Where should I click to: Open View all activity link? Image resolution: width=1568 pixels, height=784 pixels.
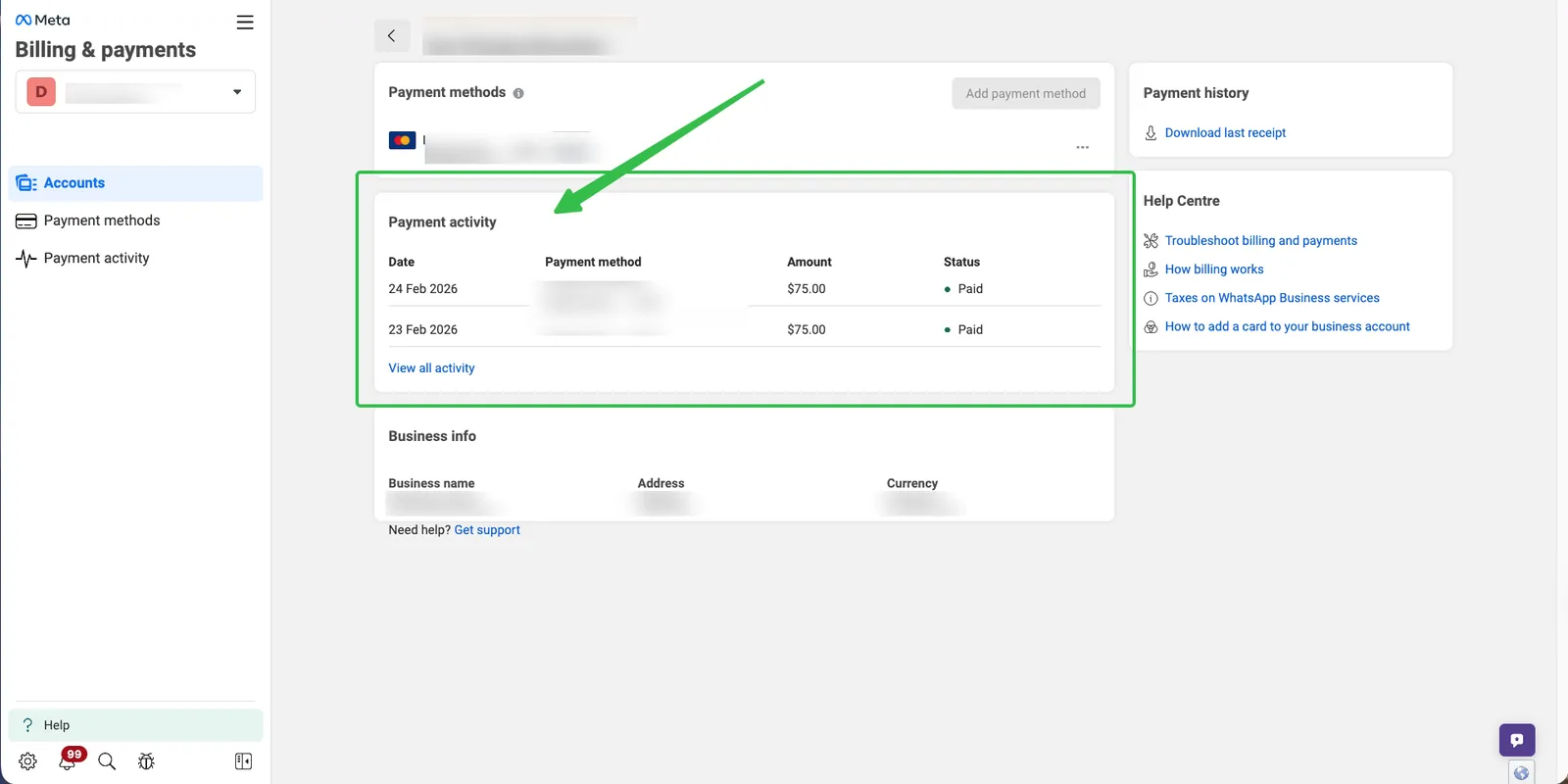431,368
